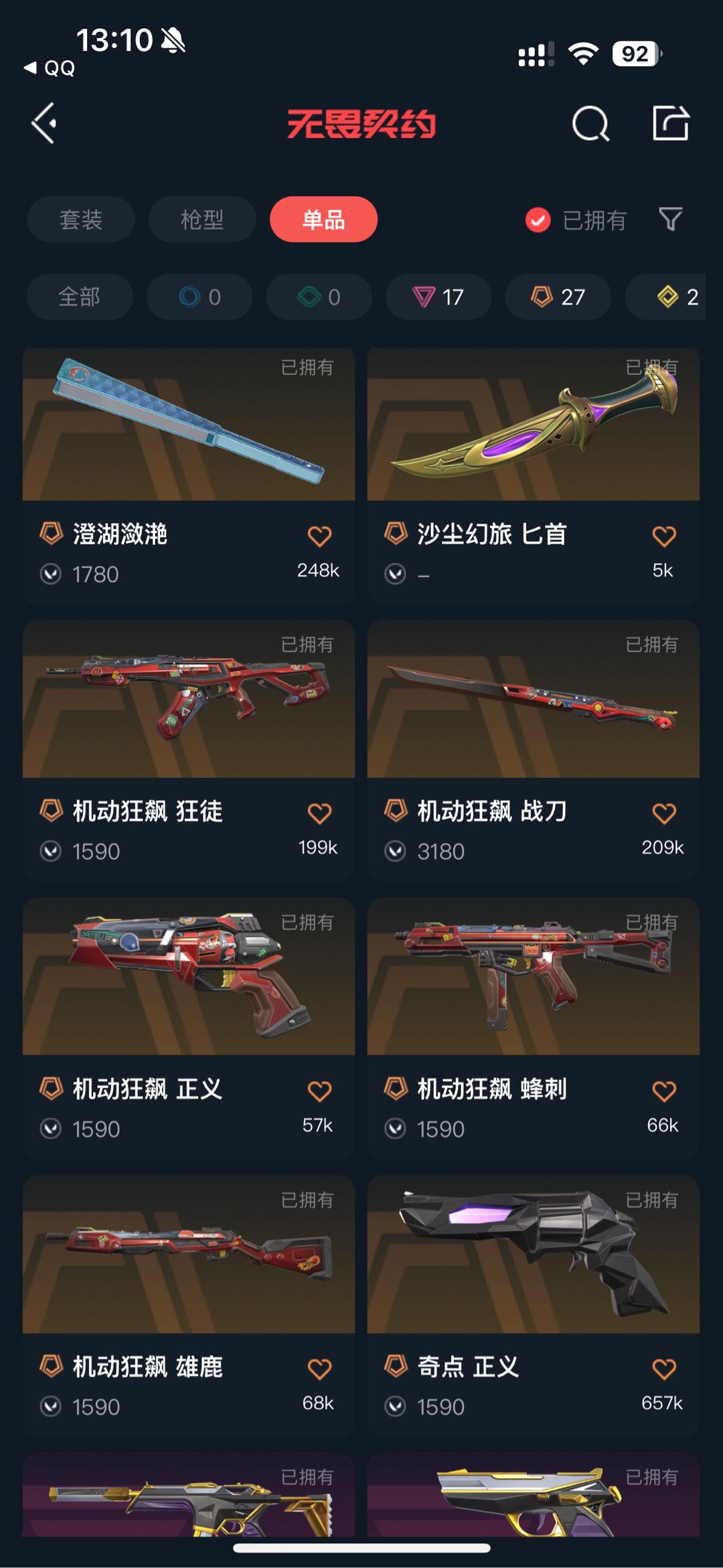This screenshot has width=723, height=1568.
Task: Select the 单品 tab
Action: pos(323,219)
